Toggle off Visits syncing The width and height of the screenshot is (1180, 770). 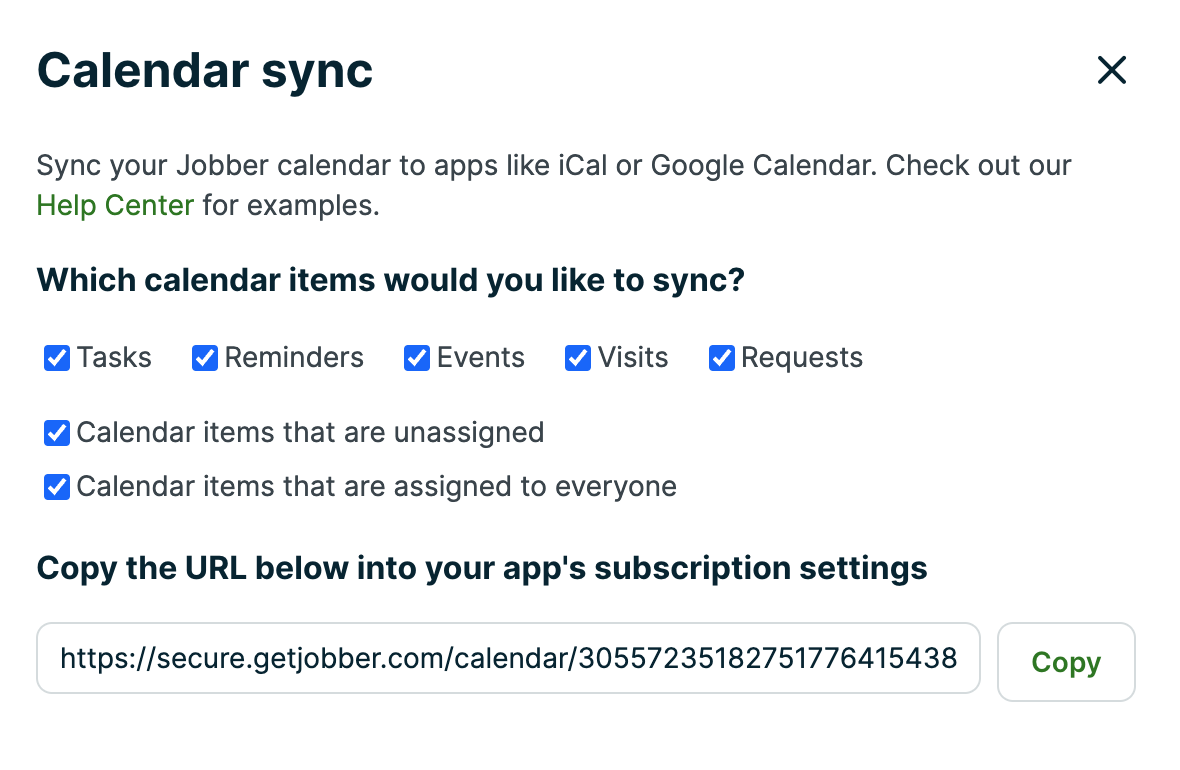click(x=578, y=357)
